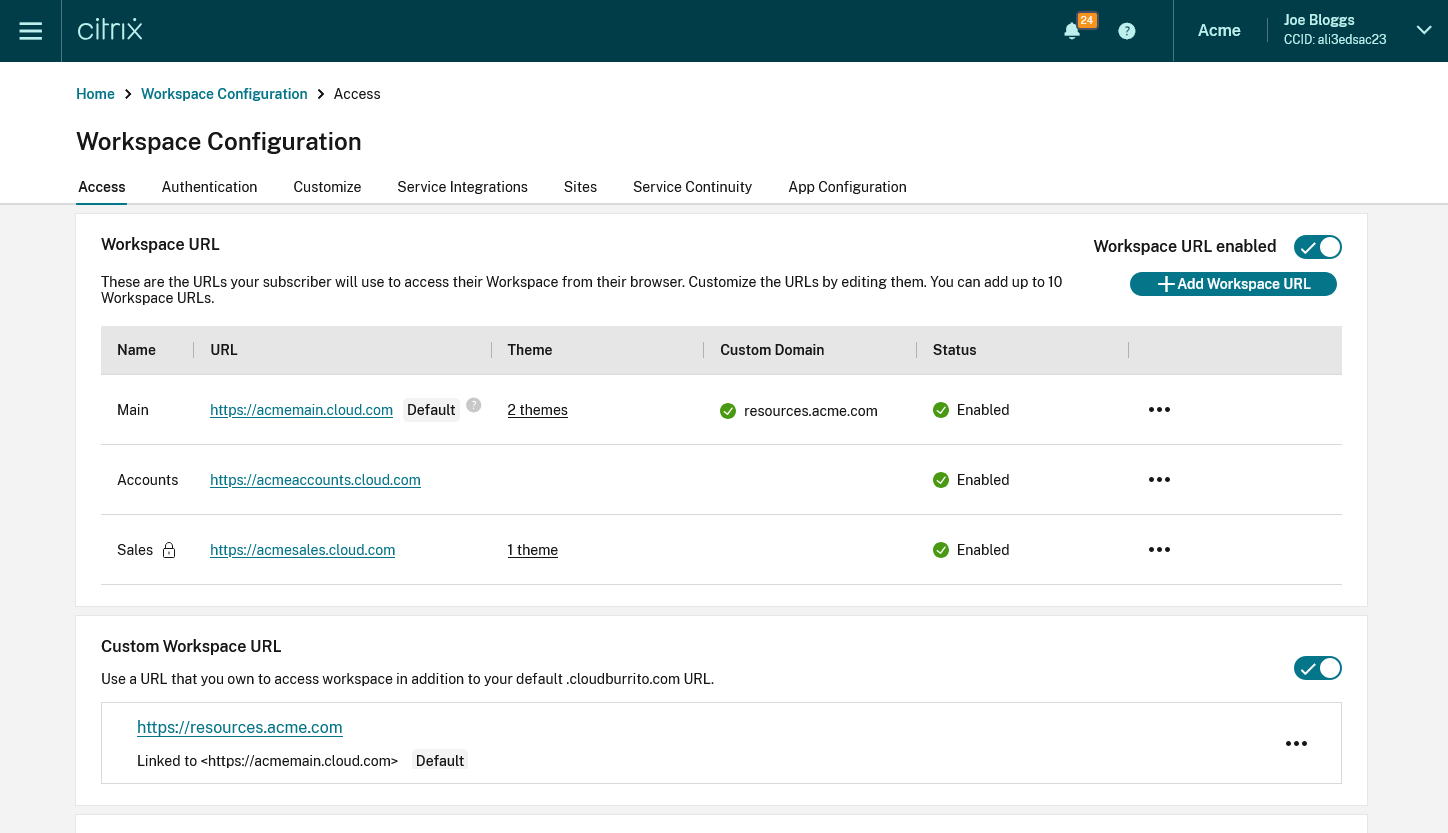Screen dimensions: 1448x833
Task: Switch to the Service Continuity tab
Action: tap(692, 187)
